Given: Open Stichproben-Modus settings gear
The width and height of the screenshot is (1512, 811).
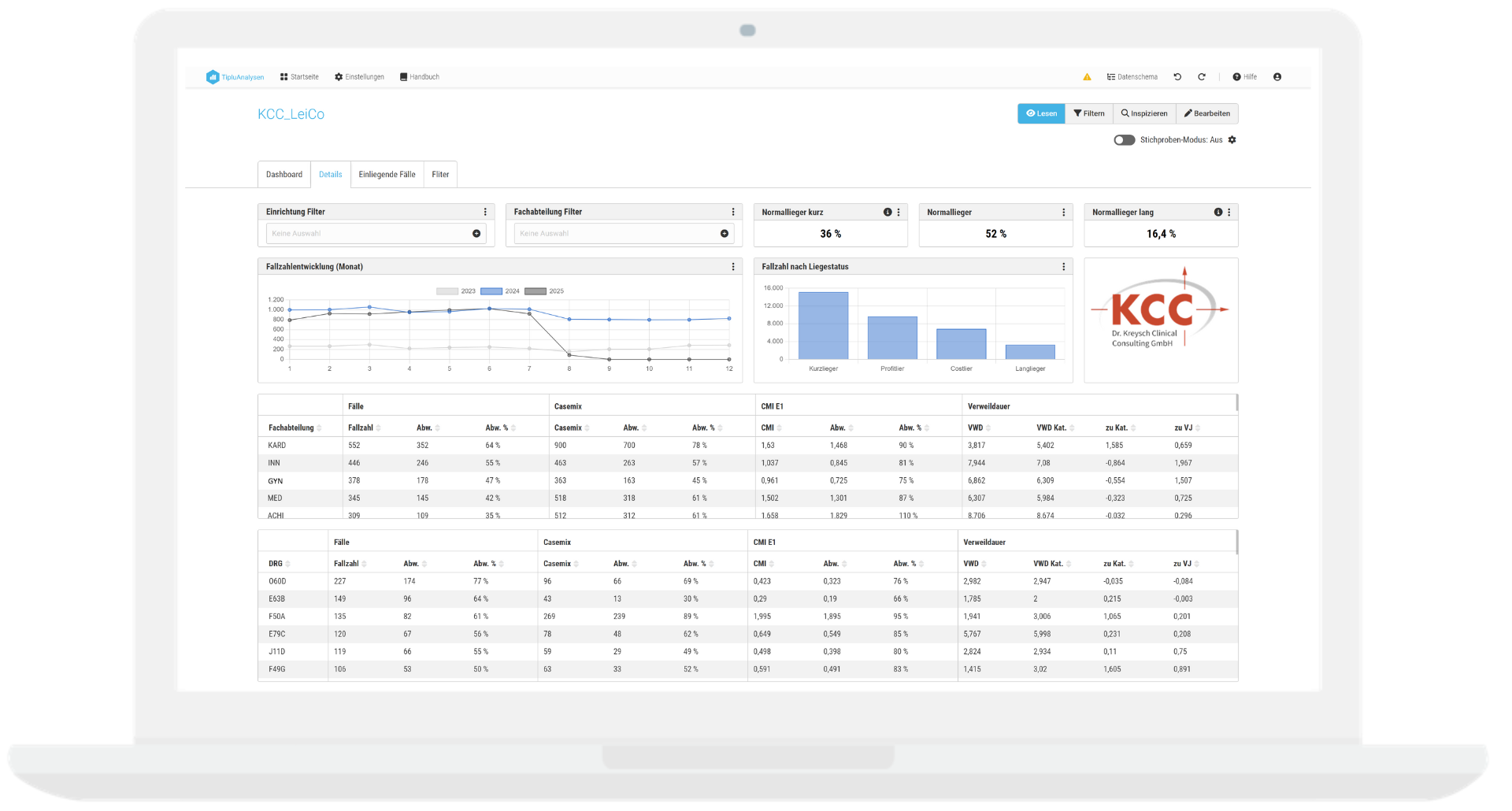Looking at the screenshot, I should [1232, 140].
